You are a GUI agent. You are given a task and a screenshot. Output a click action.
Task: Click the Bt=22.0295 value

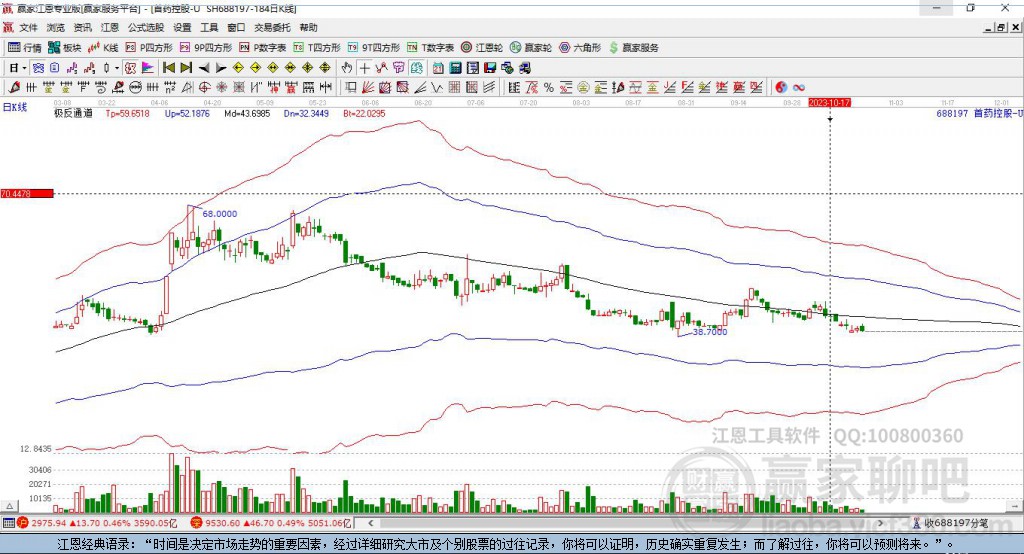(x=364, y=113)
